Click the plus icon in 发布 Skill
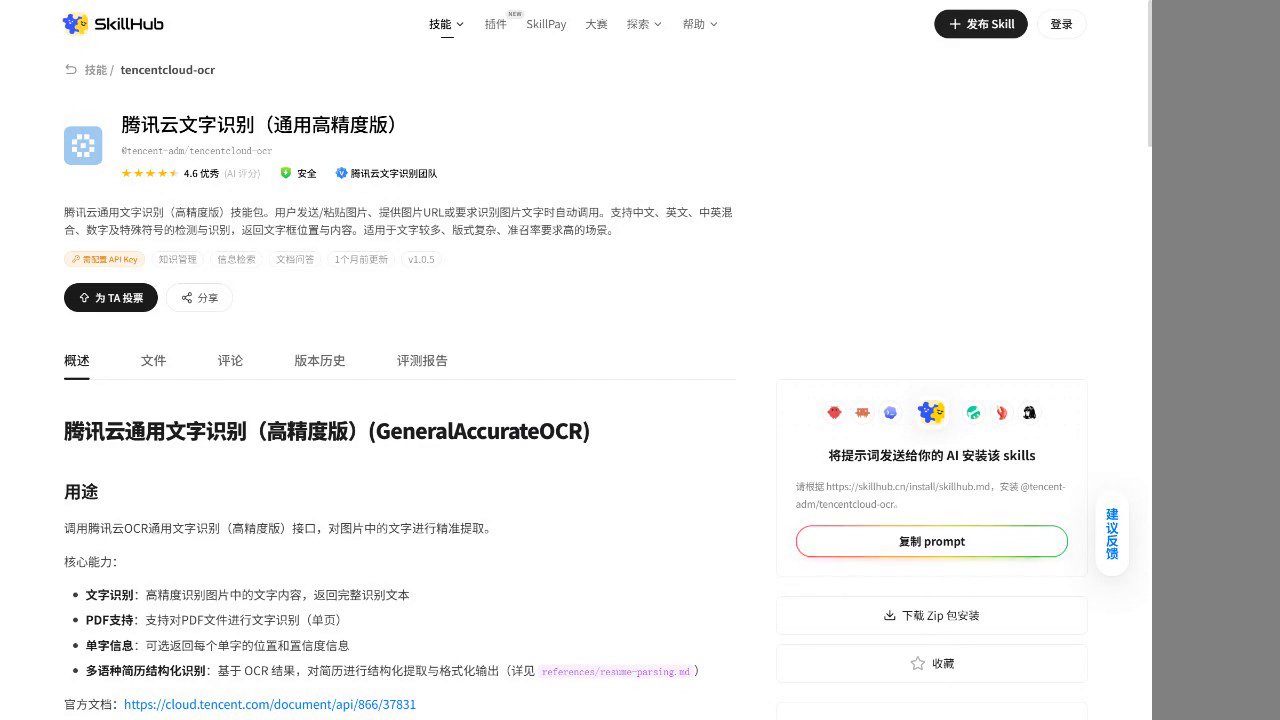 955,24
